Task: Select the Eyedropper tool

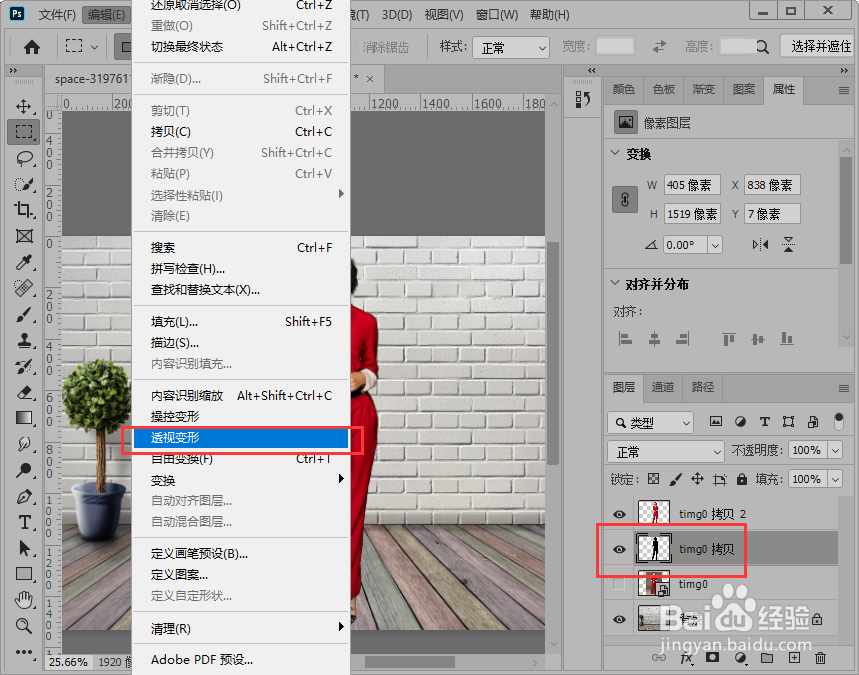Action: (x=22, y=261)
